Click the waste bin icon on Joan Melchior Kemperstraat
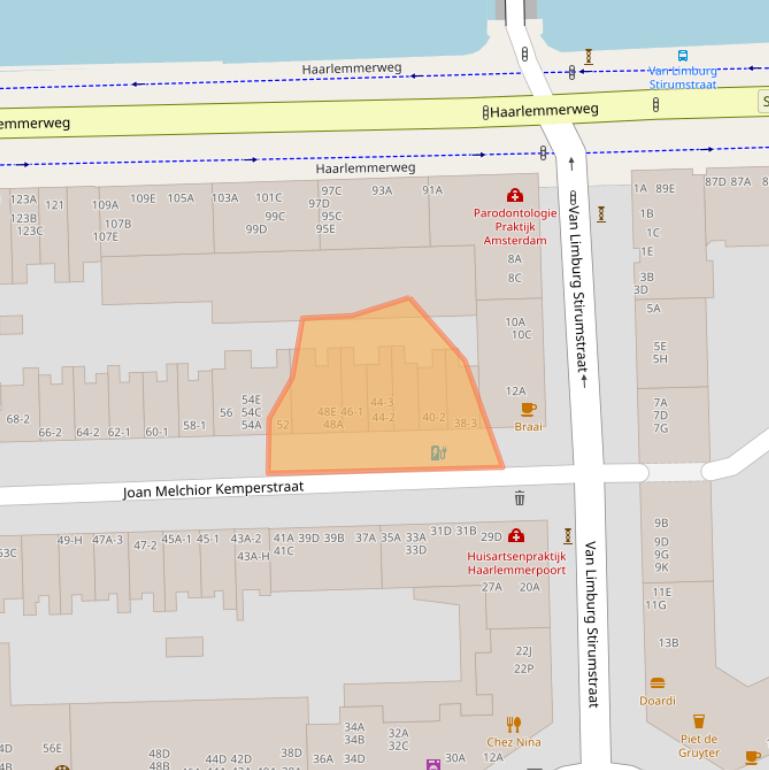Image resolution: width=769 pixels, height=770 pixels. 519,498
